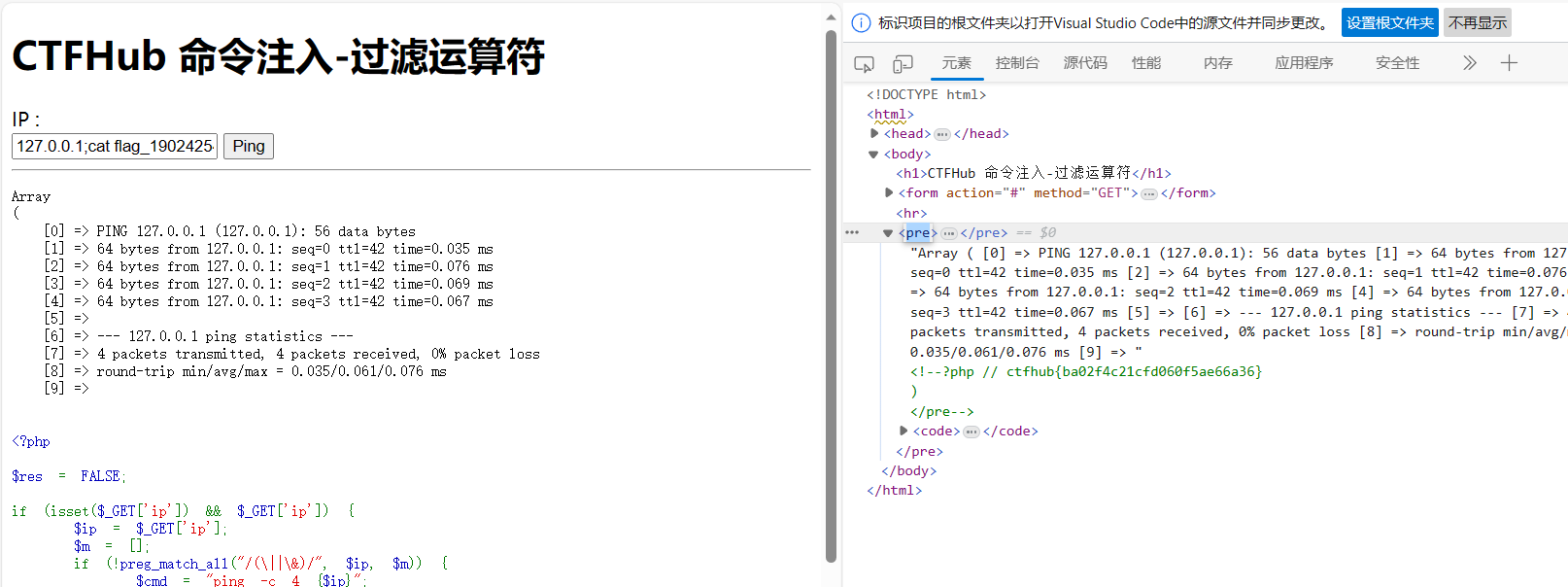
Task: Select the <hr> node in DOM tree
Action: (x=911, y=214)
